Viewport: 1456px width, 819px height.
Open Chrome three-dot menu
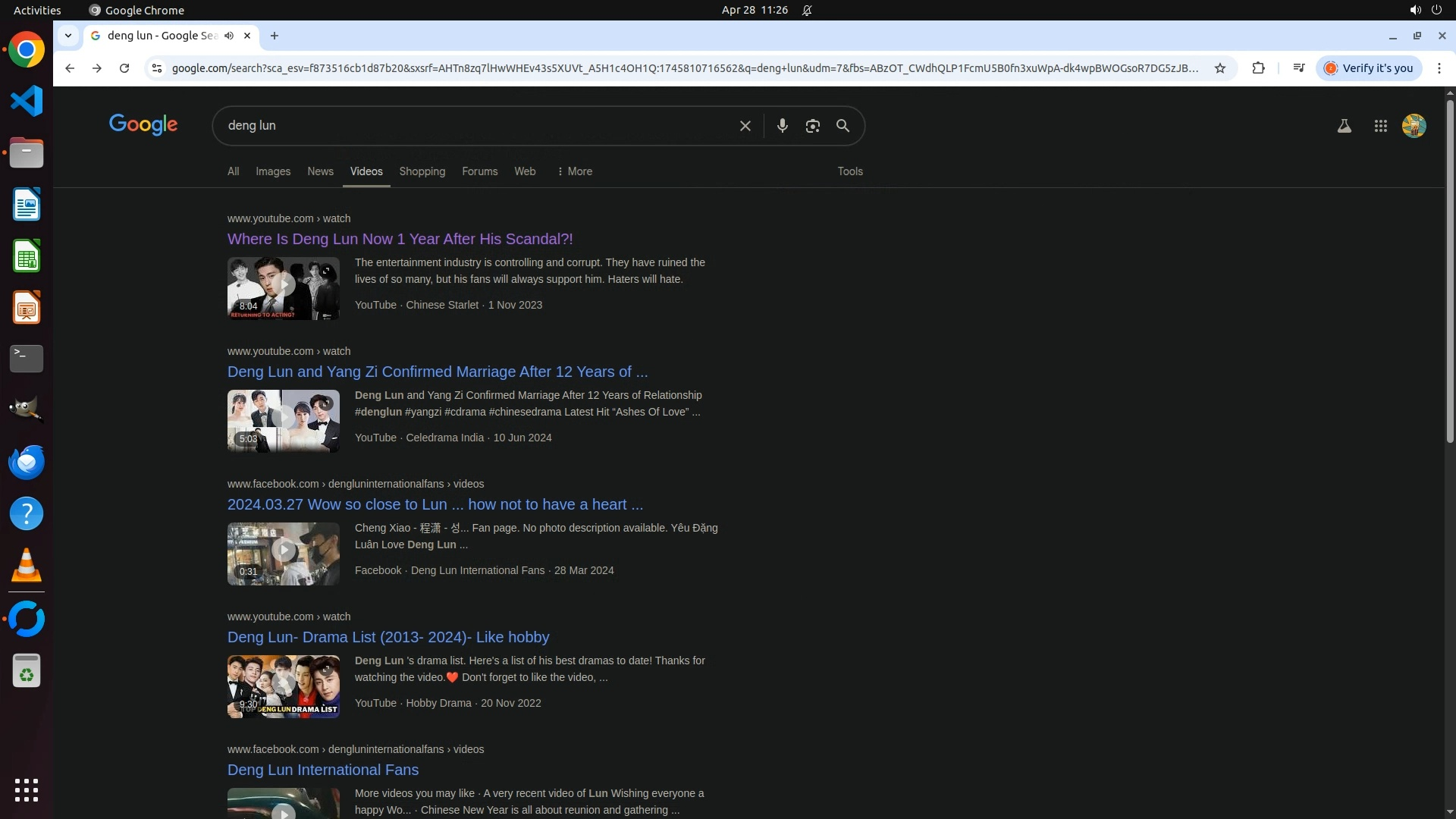coord(1439,68)
